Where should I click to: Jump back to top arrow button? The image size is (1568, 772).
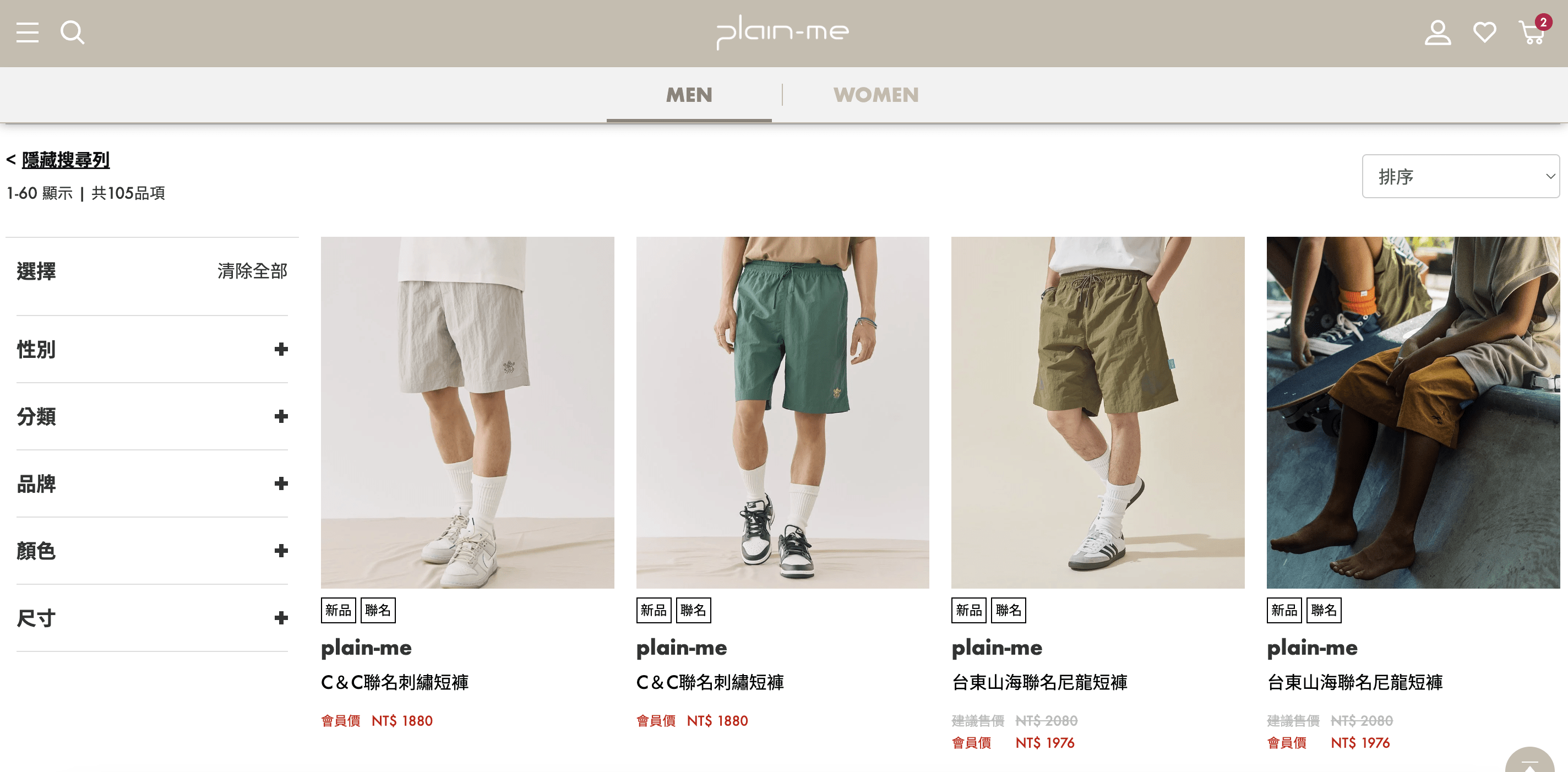point(1529,760)
